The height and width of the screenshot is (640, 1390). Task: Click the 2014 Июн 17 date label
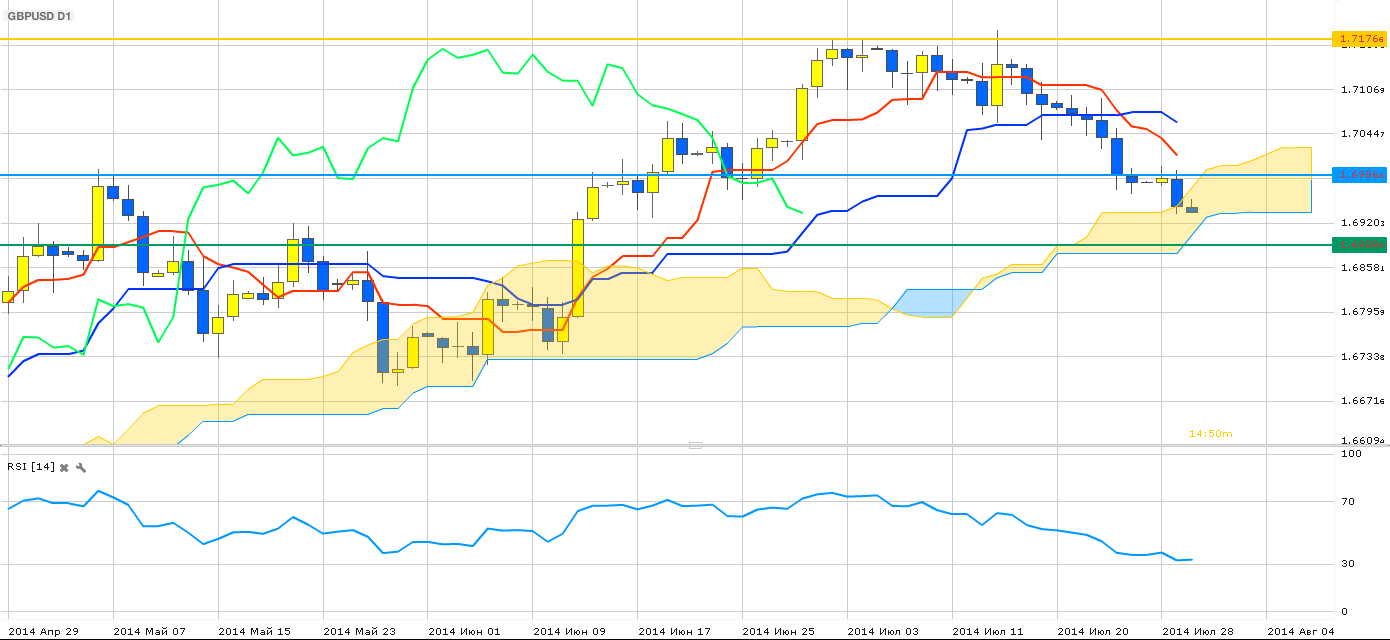(x=674, y=631)
